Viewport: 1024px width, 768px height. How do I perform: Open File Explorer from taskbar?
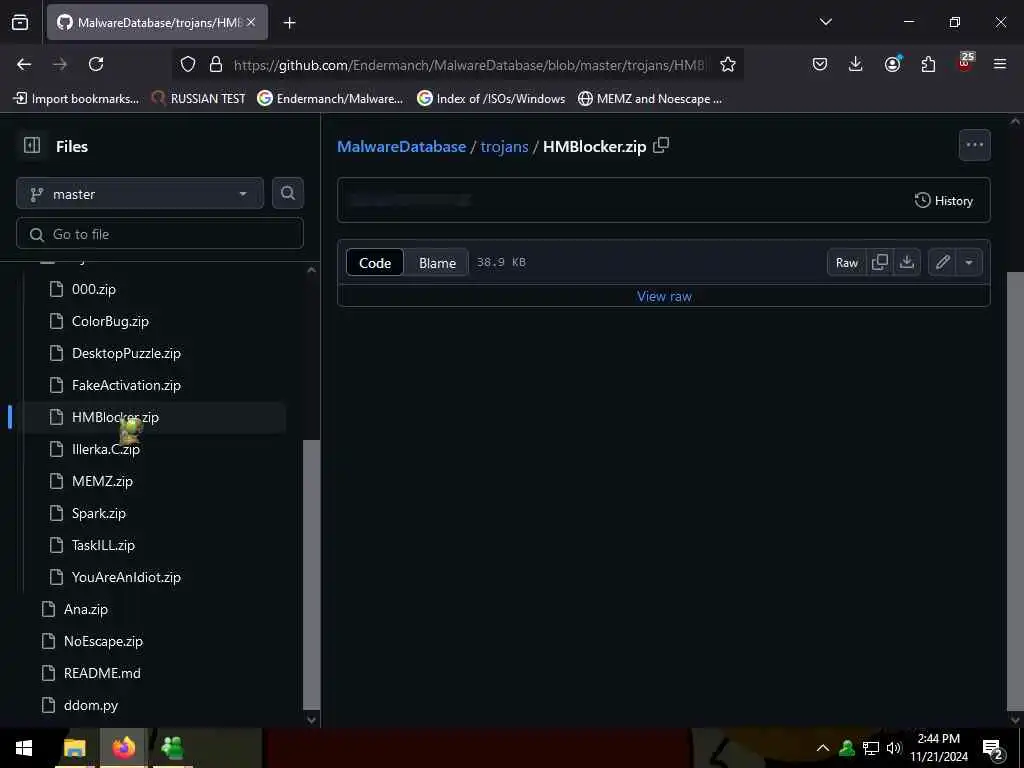click(74, 748)
